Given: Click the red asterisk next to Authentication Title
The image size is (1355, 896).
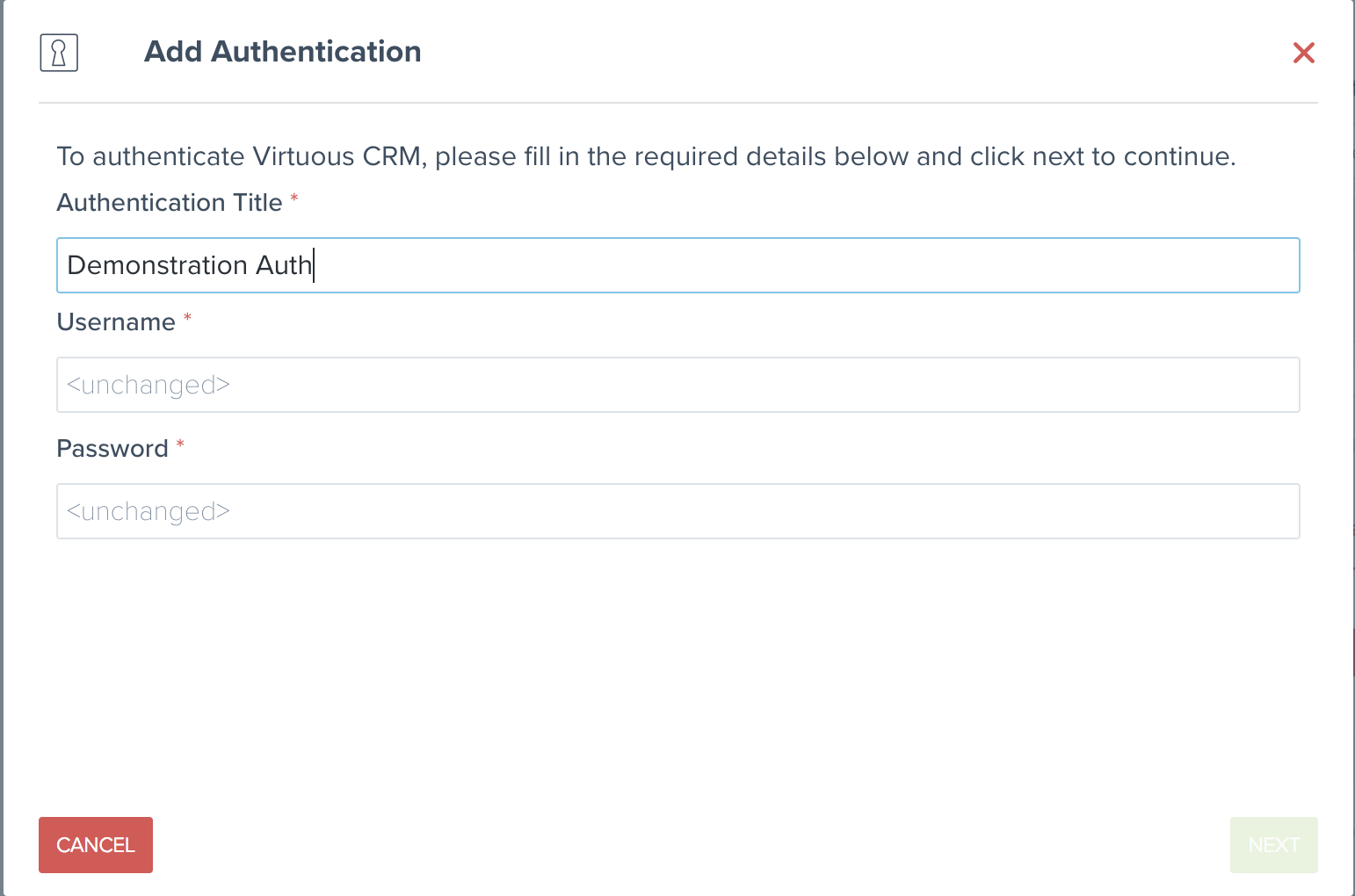Looking at the screenshot, I should click(293, 200).
